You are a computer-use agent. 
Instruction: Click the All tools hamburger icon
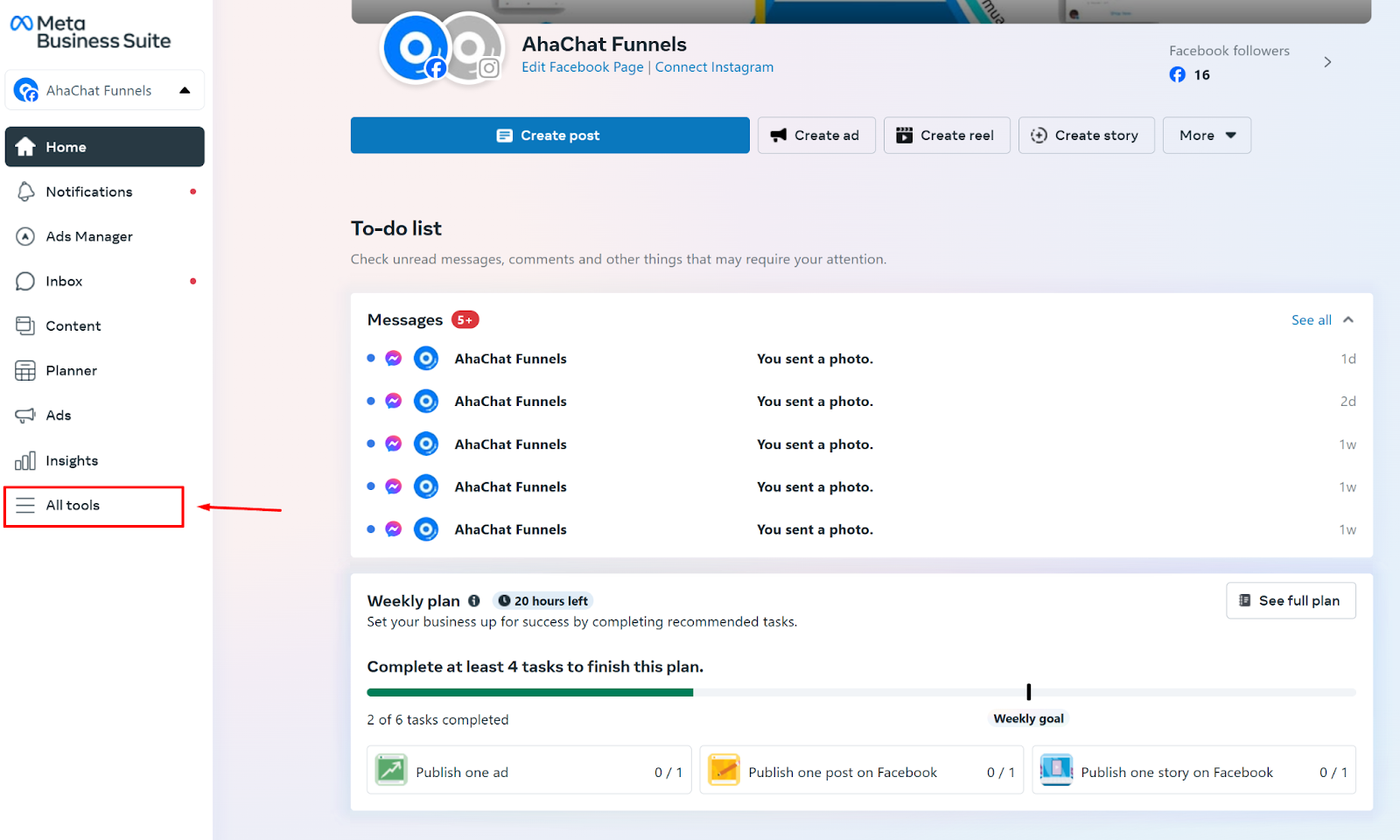[x=25, y=506]
